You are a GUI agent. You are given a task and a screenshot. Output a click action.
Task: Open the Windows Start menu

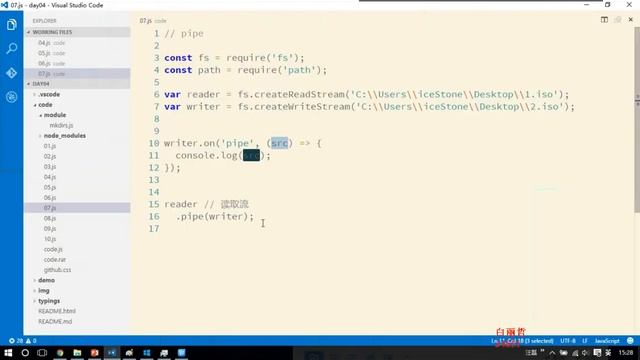[x=8, y=353]
